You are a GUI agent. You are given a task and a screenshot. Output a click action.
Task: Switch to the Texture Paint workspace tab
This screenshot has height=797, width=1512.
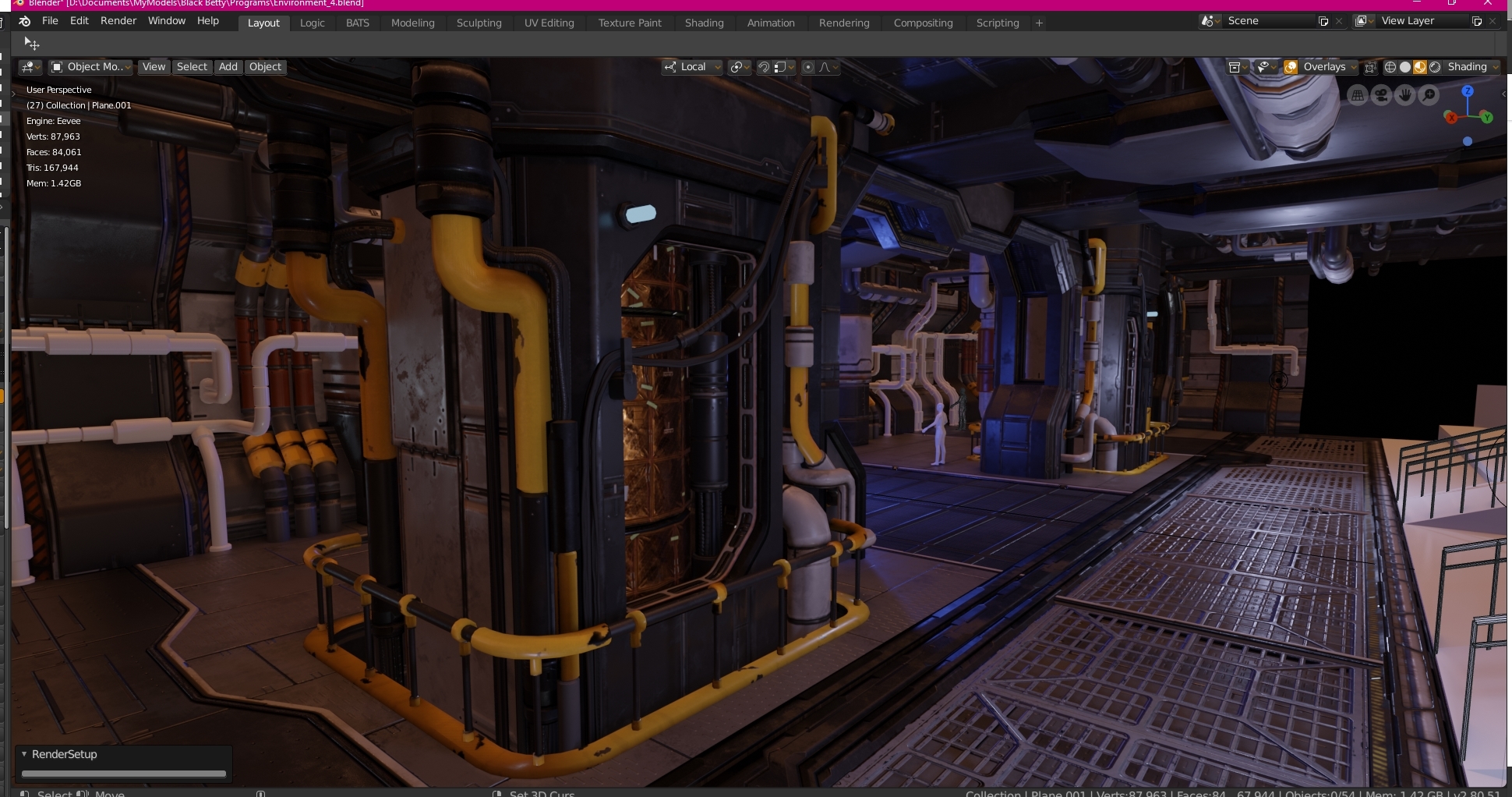tap(630, 23)
